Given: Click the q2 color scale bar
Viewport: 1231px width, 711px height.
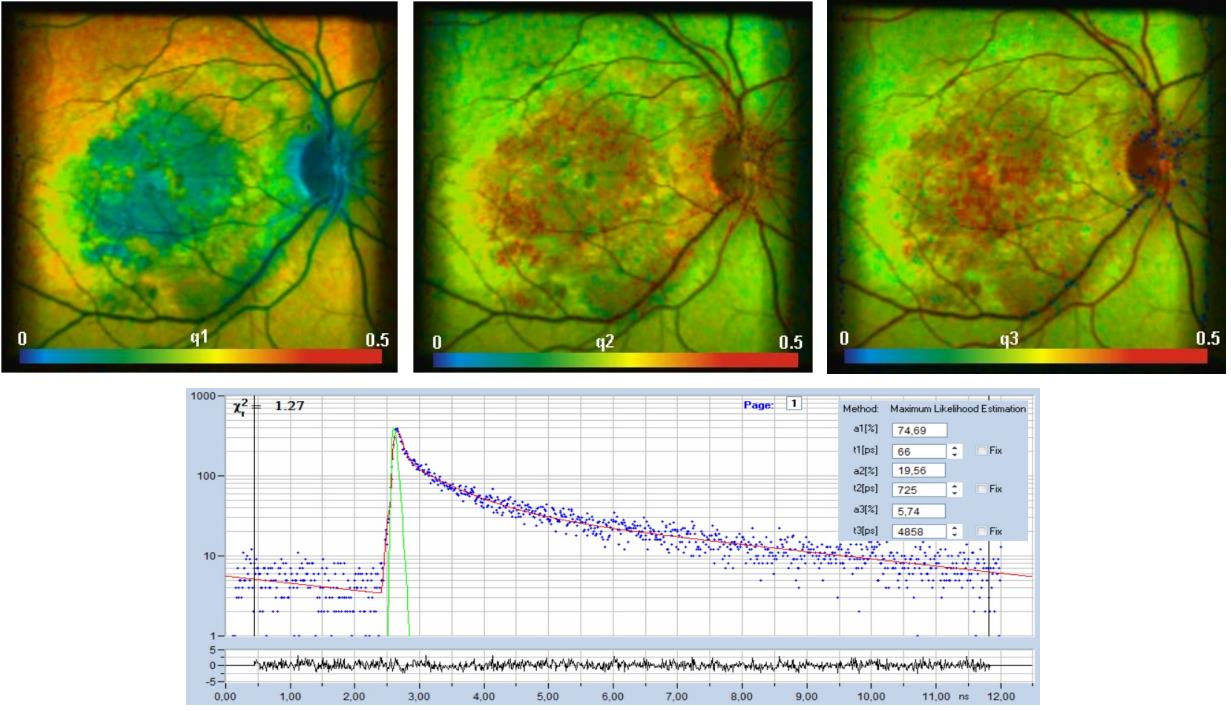Looking at the screenshot, I should [x=615, y=360].
